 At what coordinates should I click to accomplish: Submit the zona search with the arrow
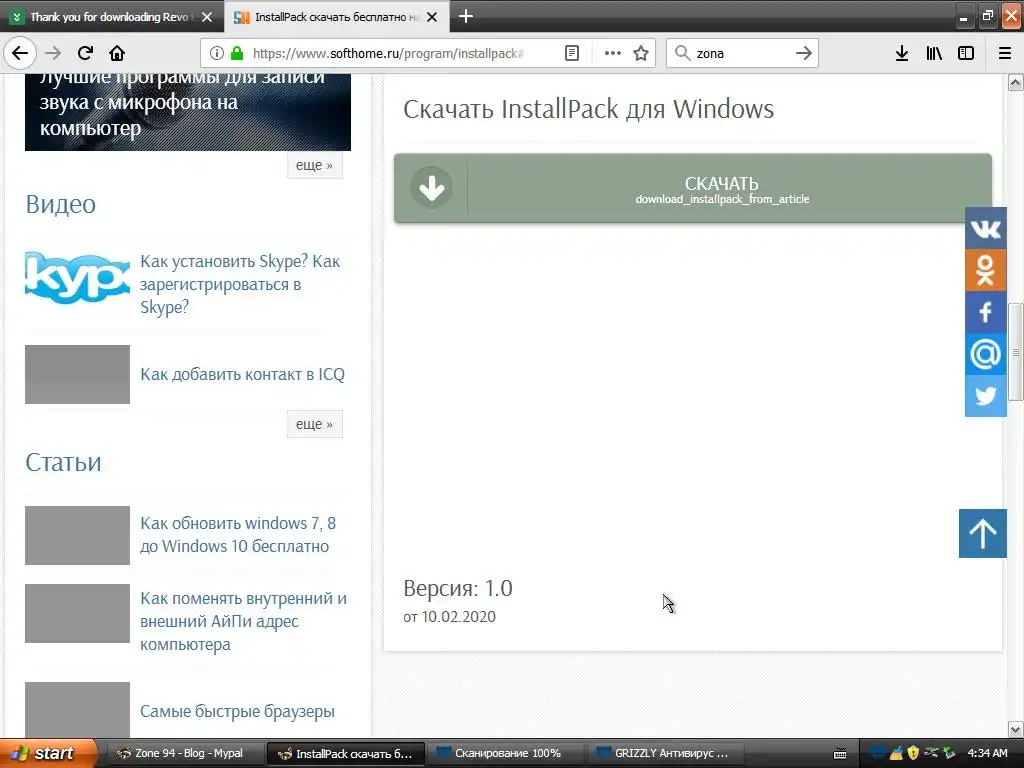804,53
